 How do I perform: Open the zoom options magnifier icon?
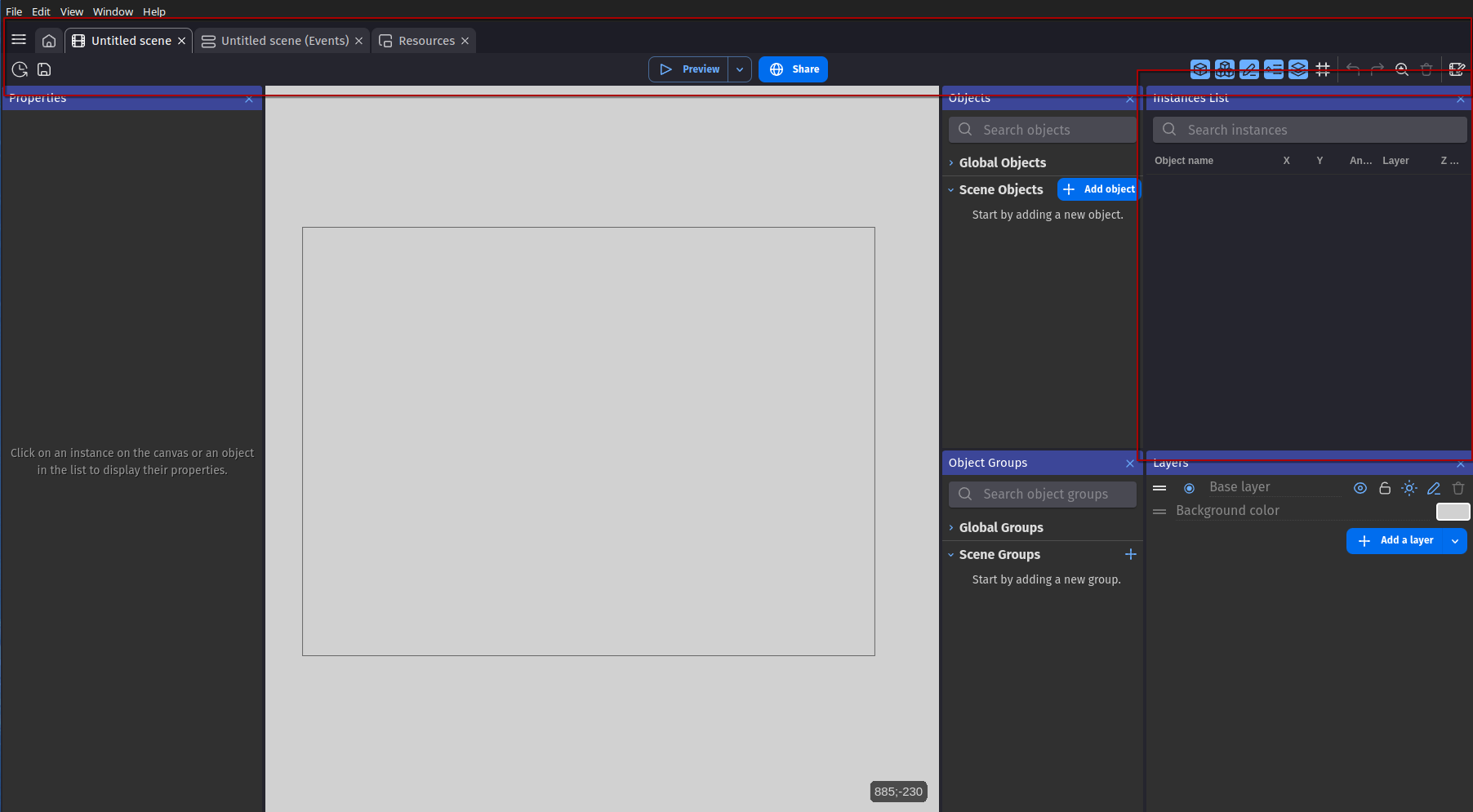[1402, 69]
